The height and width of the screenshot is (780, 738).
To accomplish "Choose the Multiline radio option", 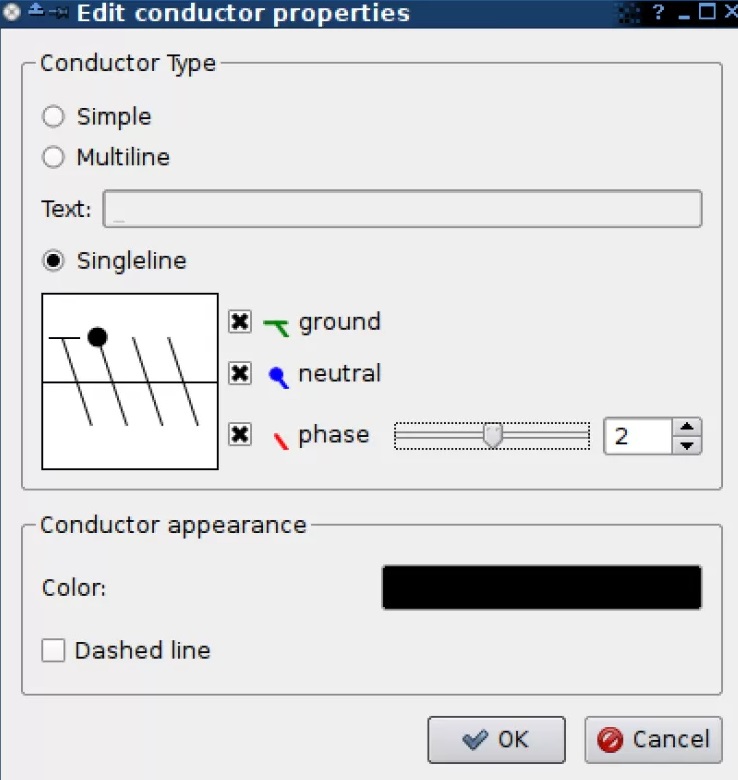I will [54, 157].
